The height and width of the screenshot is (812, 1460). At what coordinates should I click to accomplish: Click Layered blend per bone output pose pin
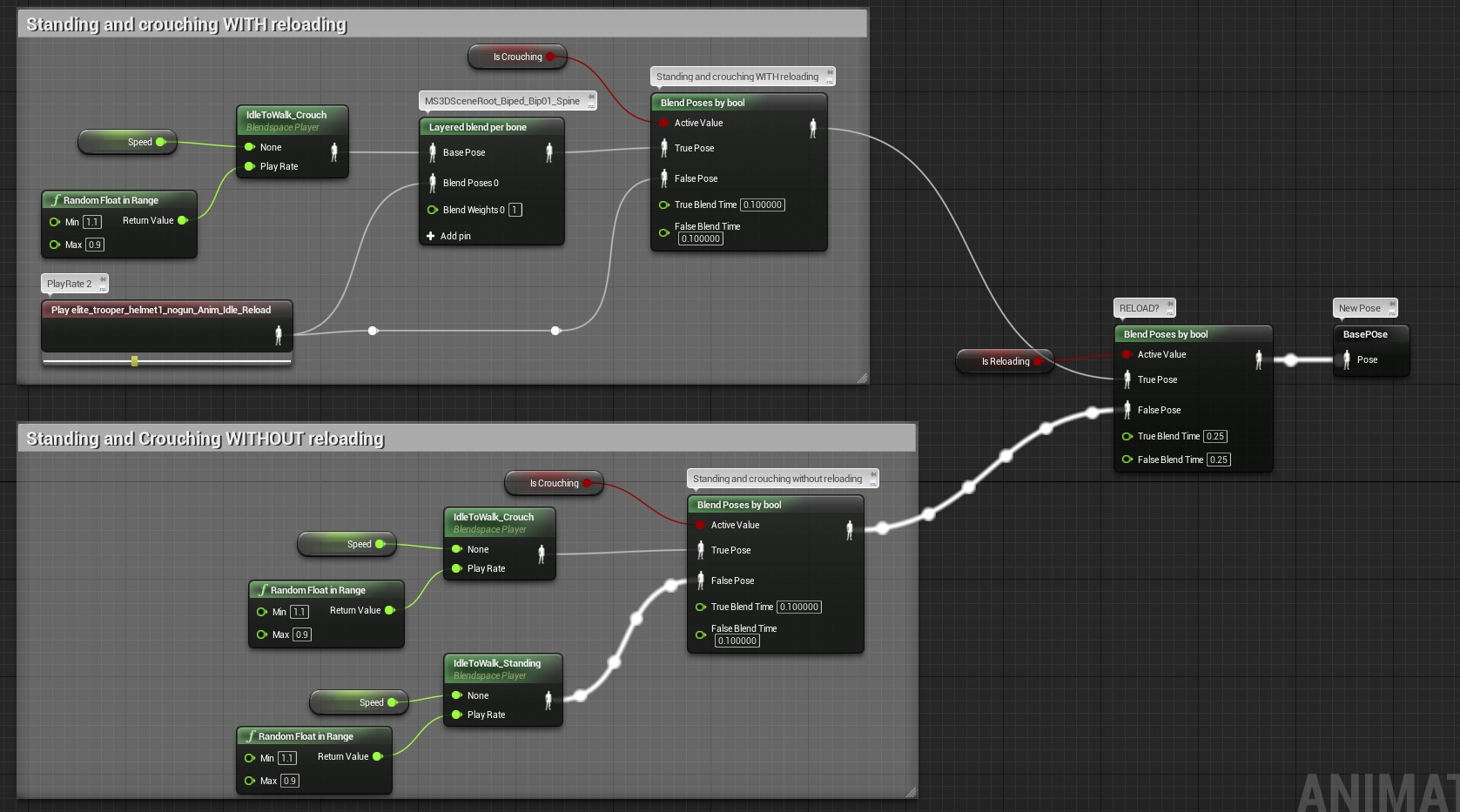(549, 153)
